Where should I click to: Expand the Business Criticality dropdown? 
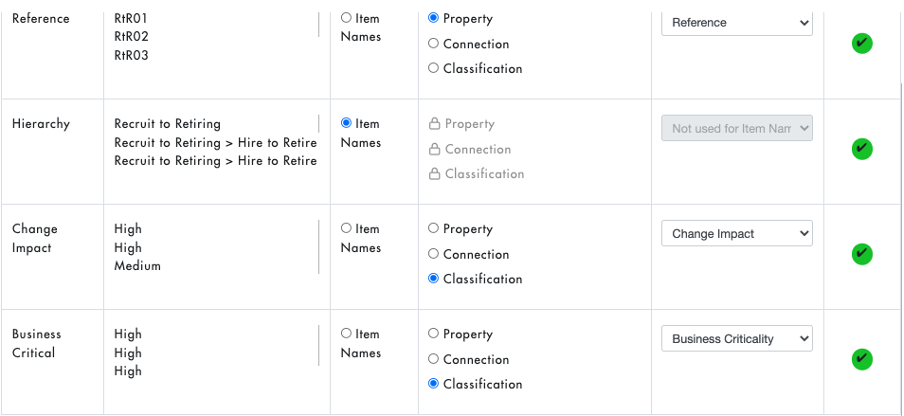[x=737, y=339]
